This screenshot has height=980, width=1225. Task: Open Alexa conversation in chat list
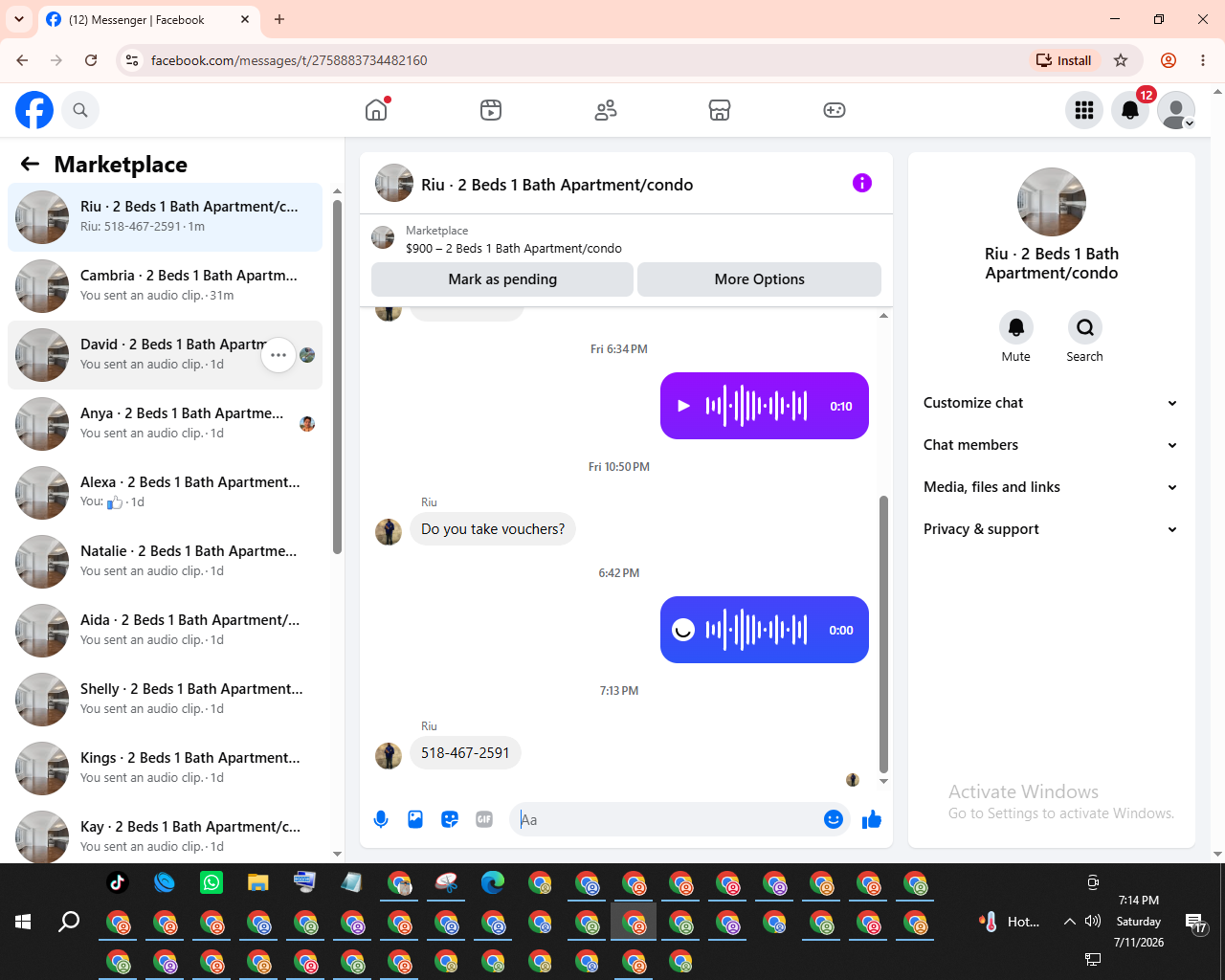click(166, 493)
